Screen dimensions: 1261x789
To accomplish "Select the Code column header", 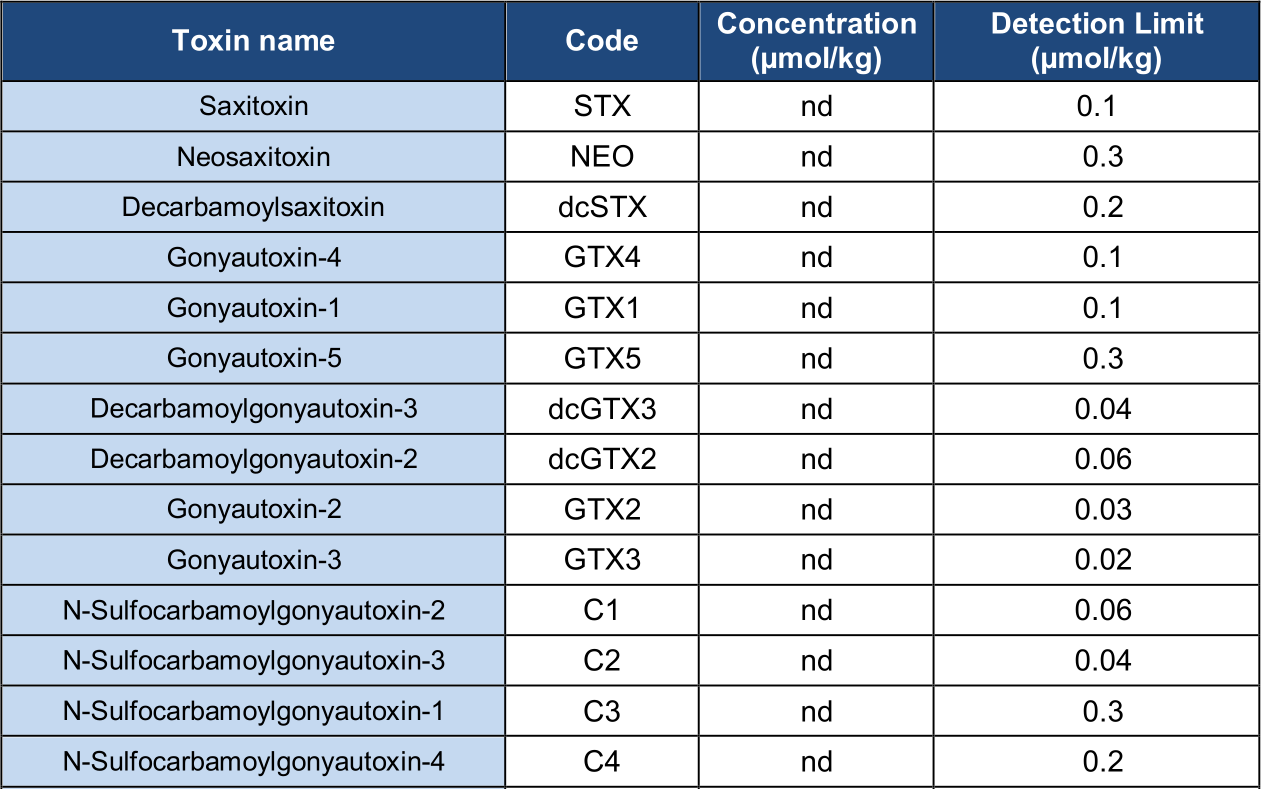I will point(602,41).
